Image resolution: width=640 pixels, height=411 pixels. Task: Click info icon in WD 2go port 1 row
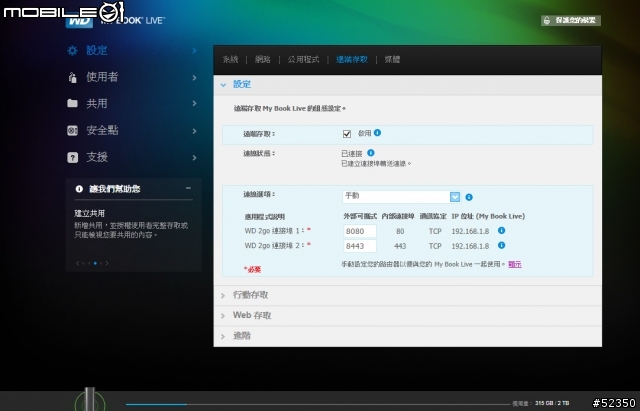pos(502,231)
